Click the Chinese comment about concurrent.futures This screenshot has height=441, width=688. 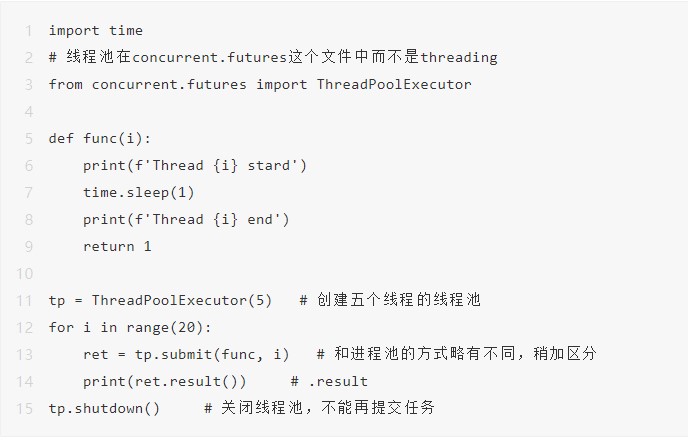tap(272, 58)
